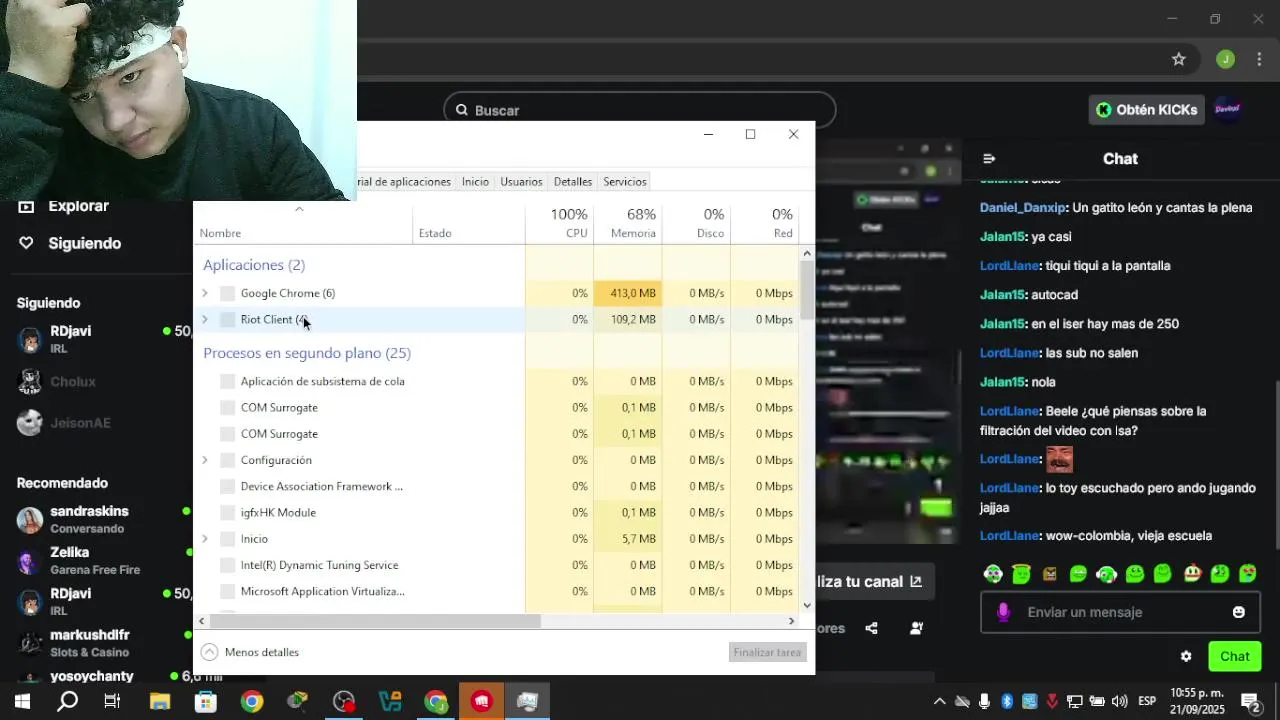Switch to the Usuarios tab
Viewport: 1280px width, 720px height.
click(x=521, y=181)
